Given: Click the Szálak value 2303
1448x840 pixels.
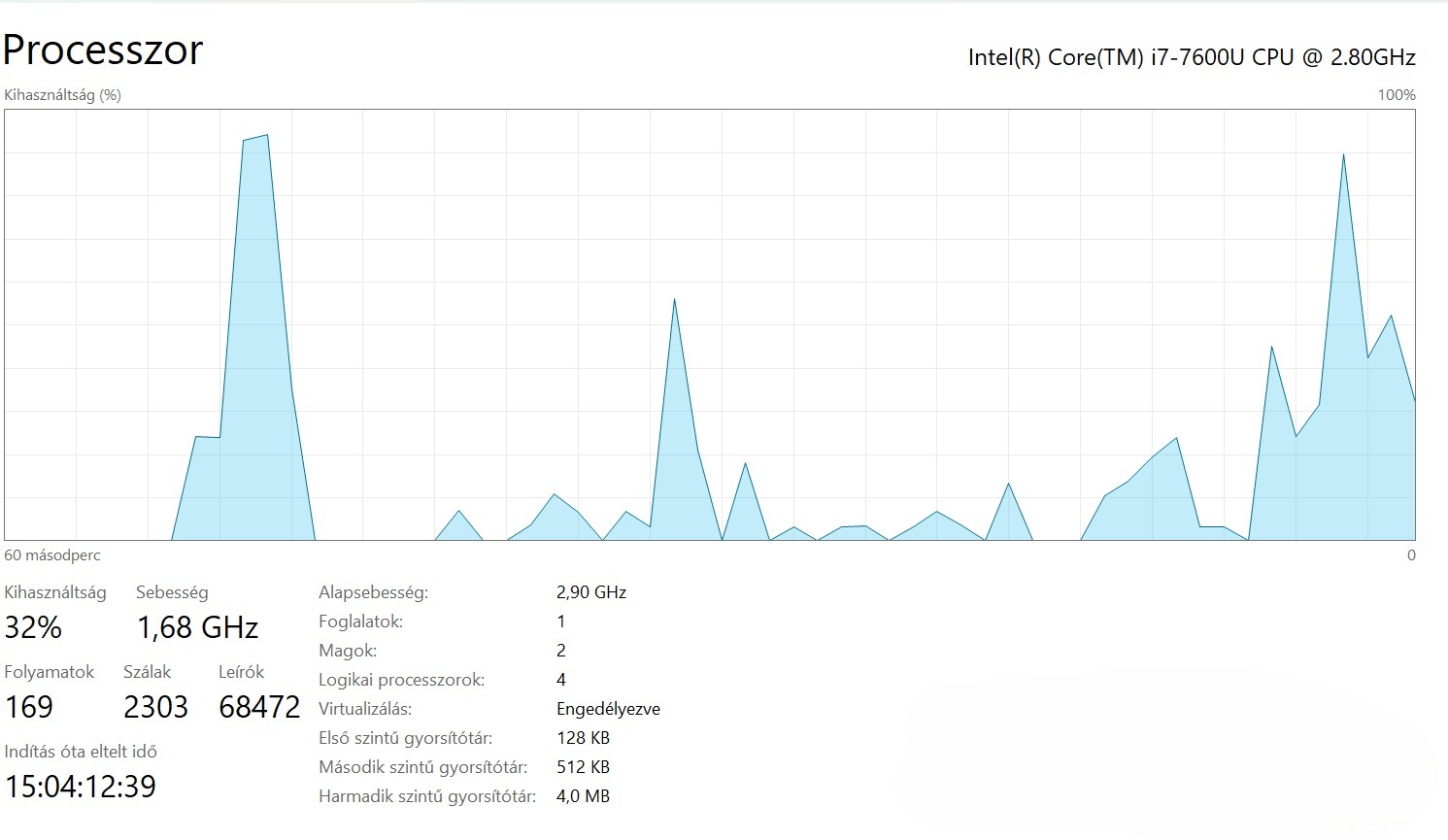Looking at the screenshot, I should click(x=155, y=707).
